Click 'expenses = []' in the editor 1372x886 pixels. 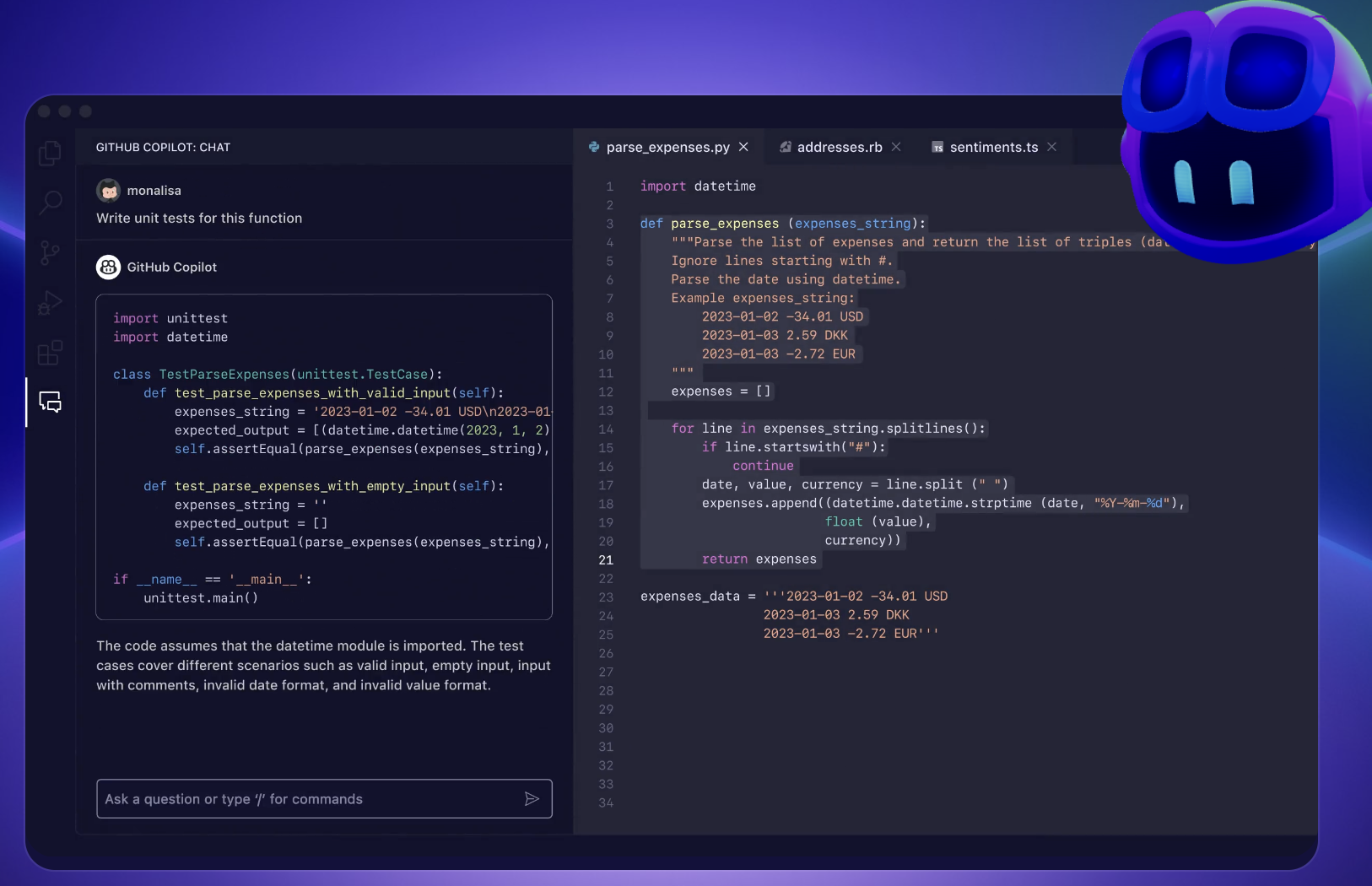pyautogui.click(x=721, y=392)
